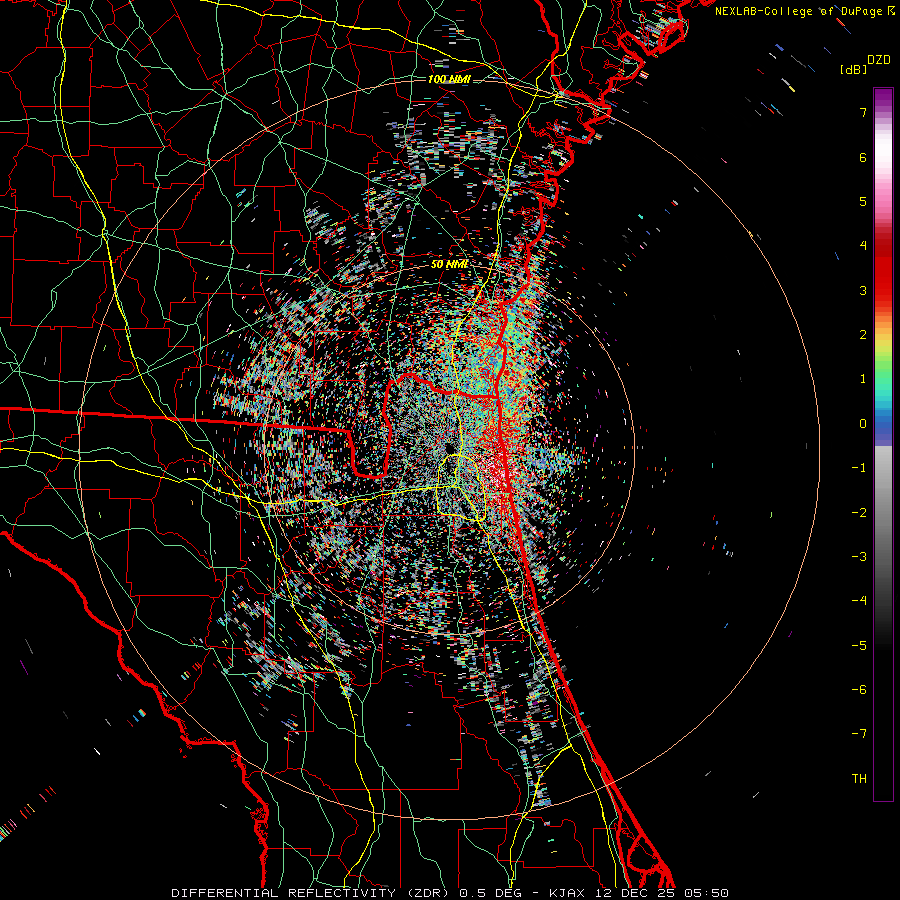900x900 pixels.
Task: Click the legend value -7
Action: tap(859, 734)
